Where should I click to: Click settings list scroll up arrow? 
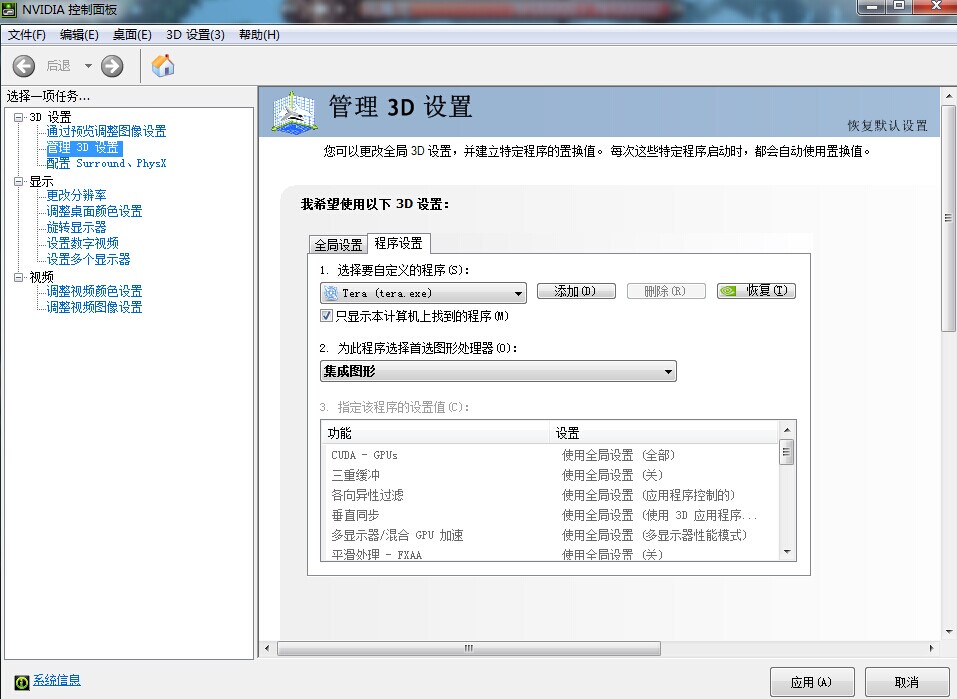[787, 429]
